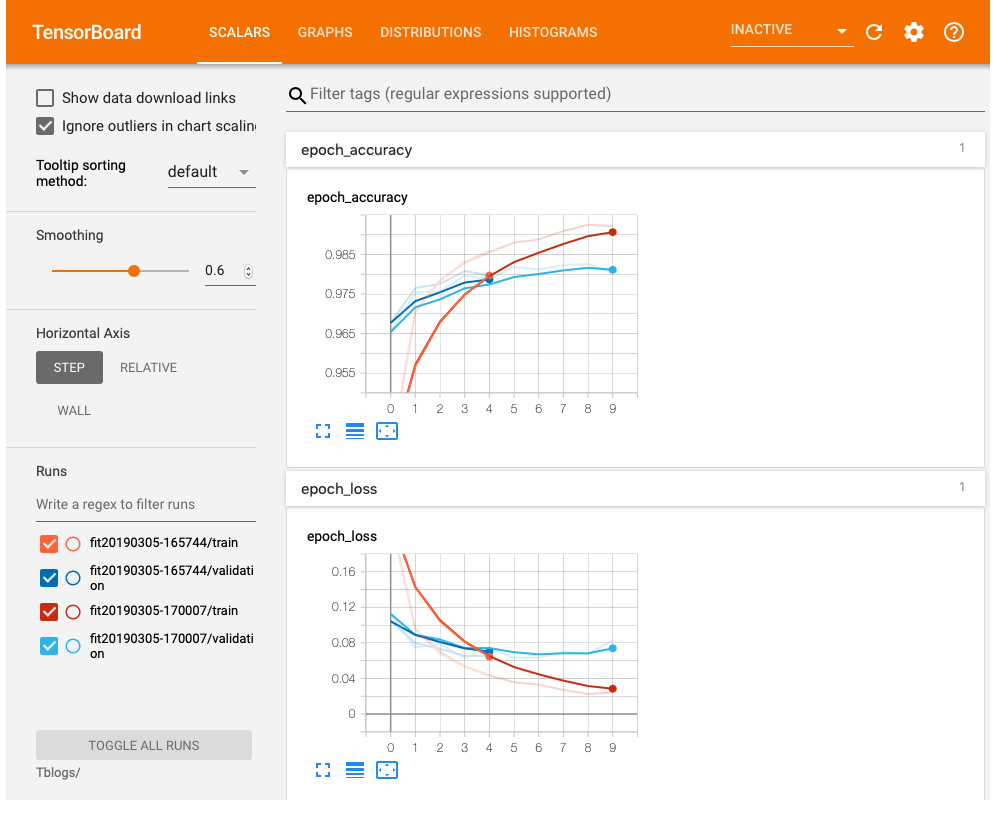Expand the epoch_loss chart to fullscreen
The image size is (994, 814).
coord(322,770)
